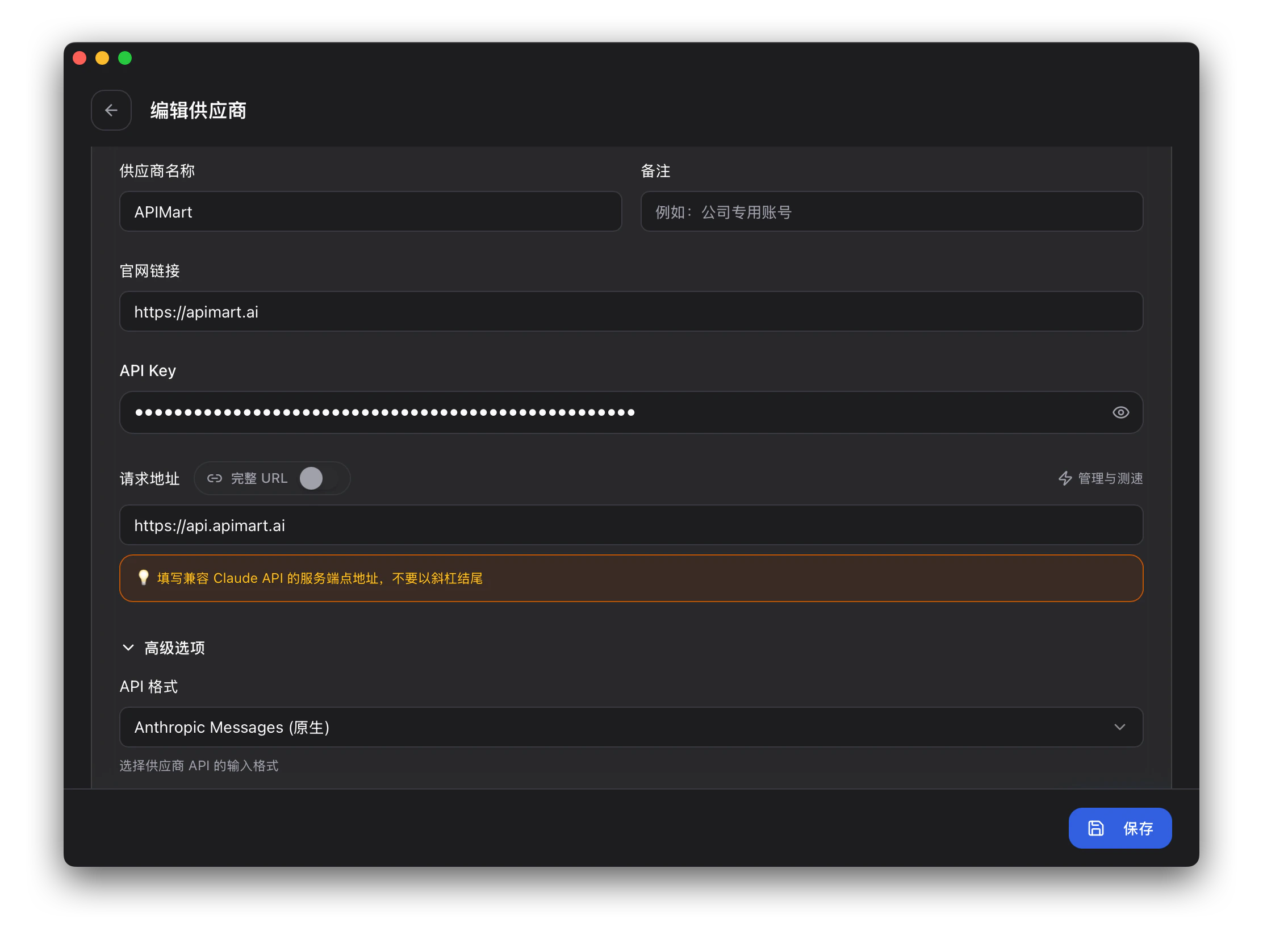Click the 编辑供应商 page title
1263x952 pixels.
(x=198, y=110)
